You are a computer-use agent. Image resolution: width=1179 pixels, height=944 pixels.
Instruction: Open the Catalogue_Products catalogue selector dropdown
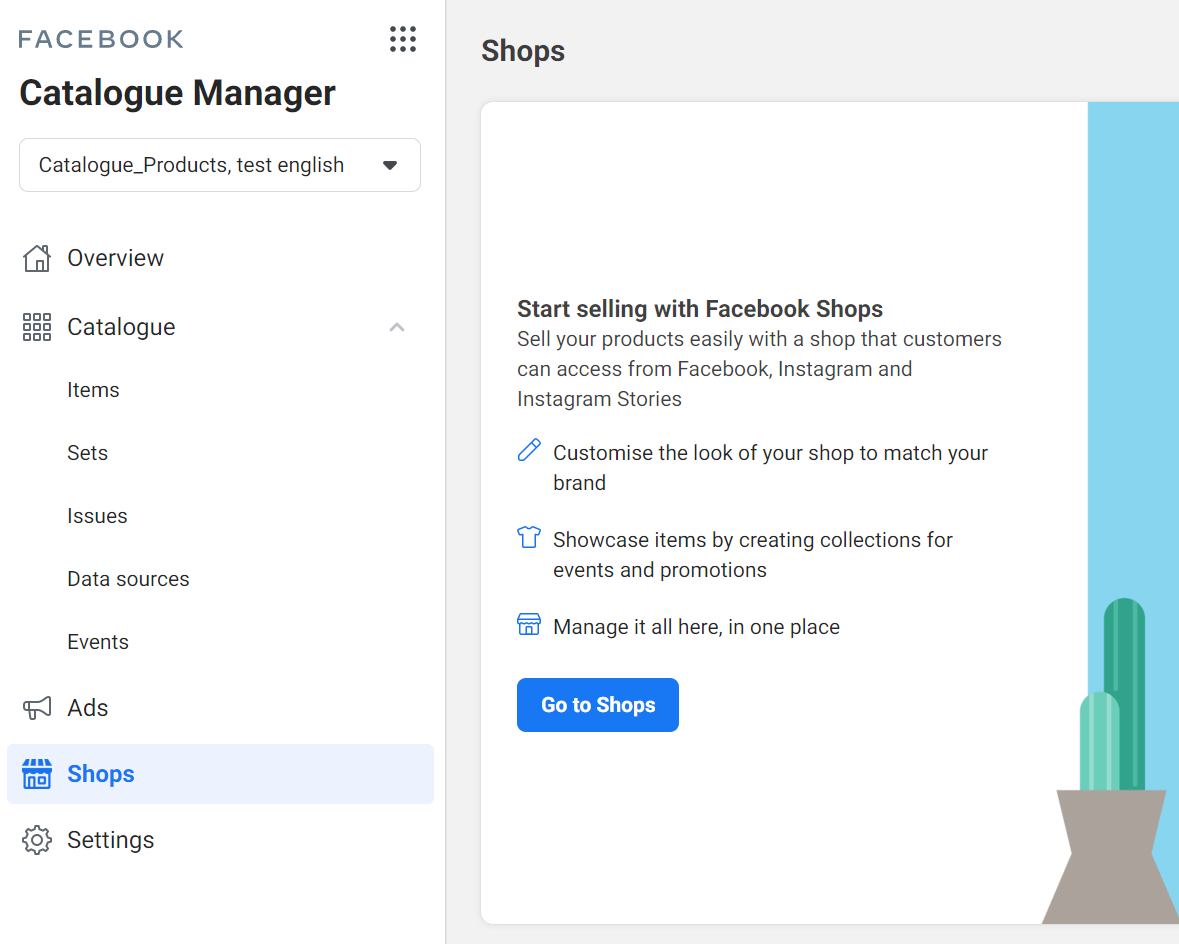[x=219, y=165]
